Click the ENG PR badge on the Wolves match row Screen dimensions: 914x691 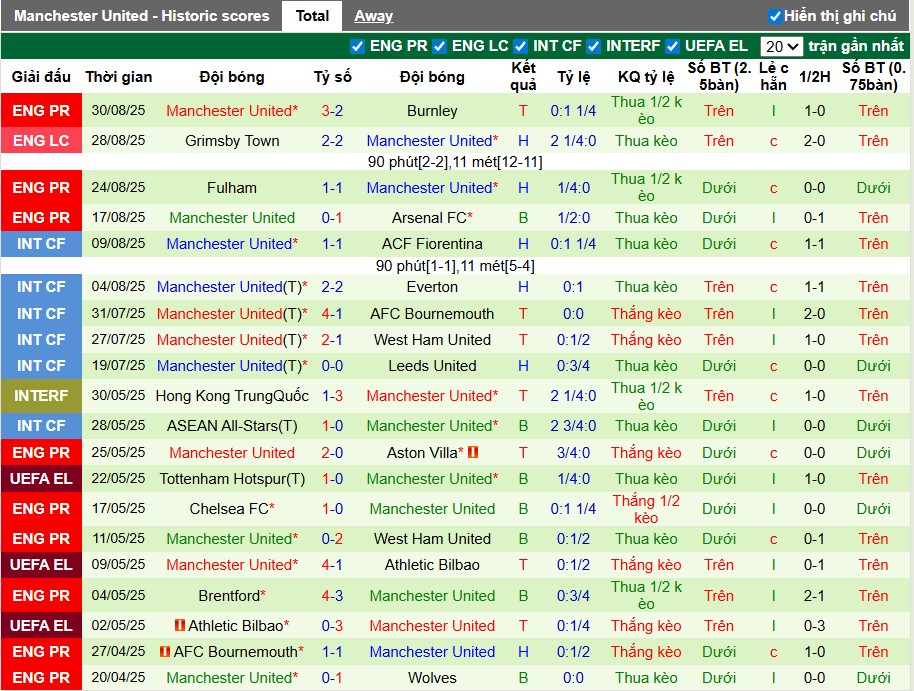tap(40, 677)
